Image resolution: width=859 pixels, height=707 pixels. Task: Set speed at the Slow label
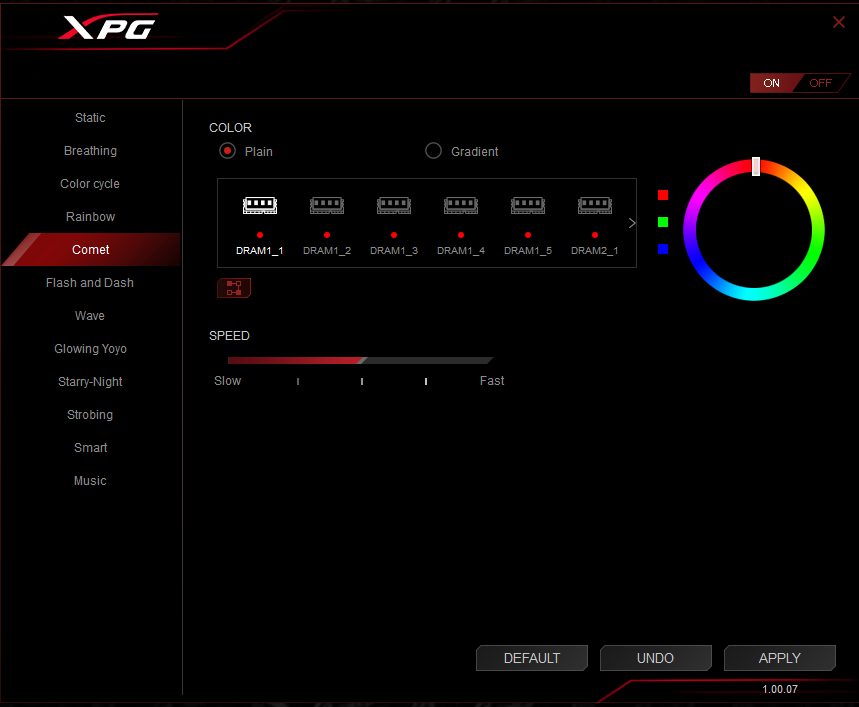227,381
